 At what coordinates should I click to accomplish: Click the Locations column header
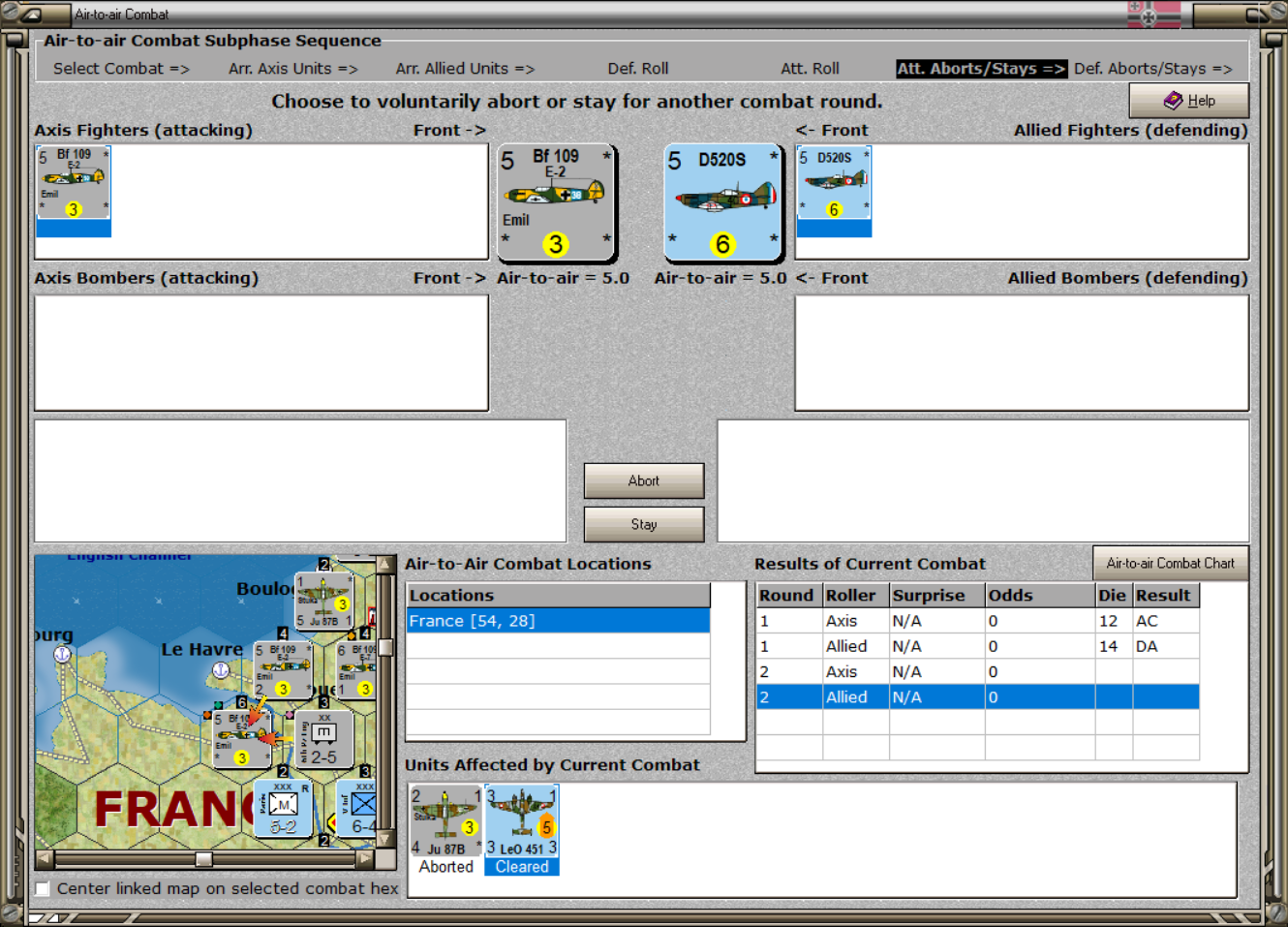[x=558, y=596]
